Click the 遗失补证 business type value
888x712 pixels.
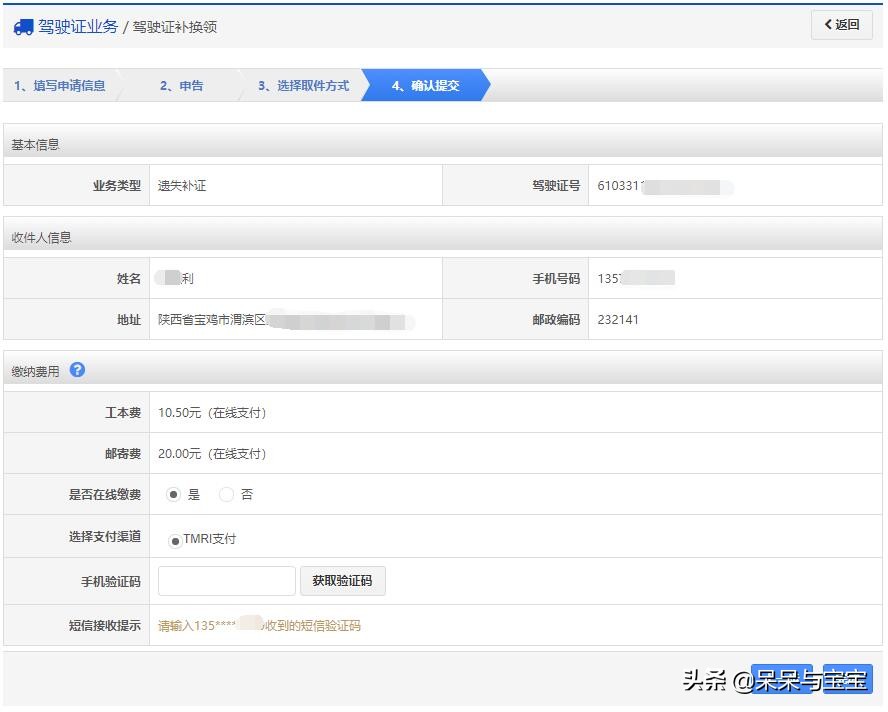coord(182,186)
